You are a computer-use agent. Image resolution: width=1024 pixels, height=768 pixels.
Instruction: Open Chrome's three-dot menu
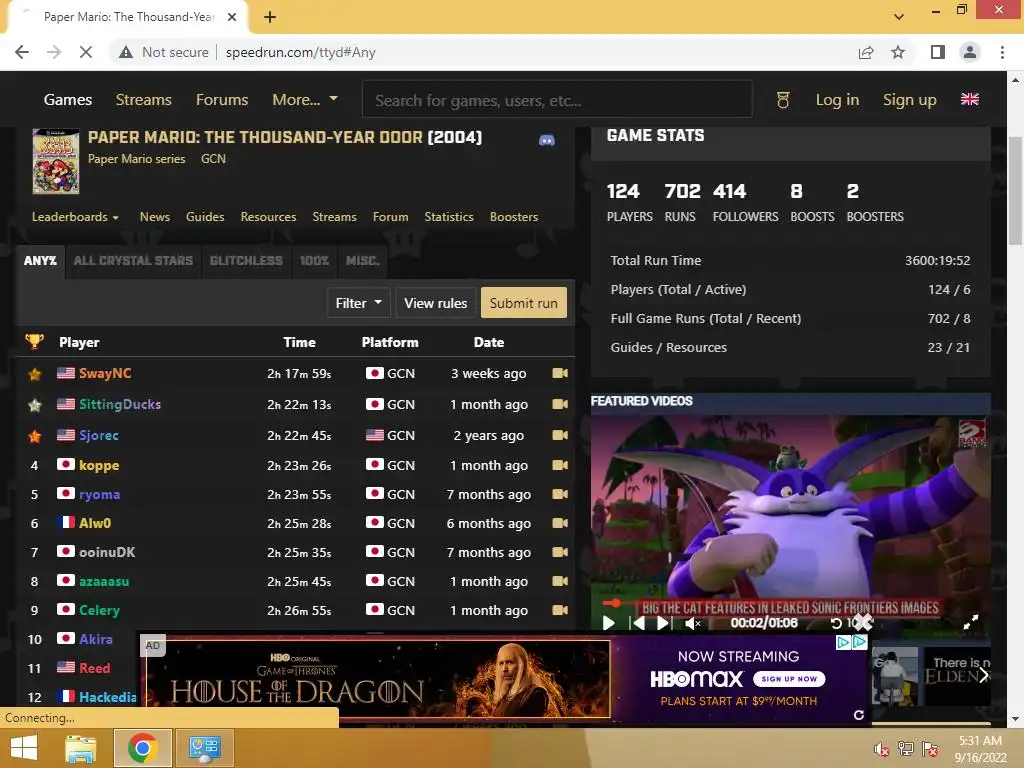point(1002,52)
